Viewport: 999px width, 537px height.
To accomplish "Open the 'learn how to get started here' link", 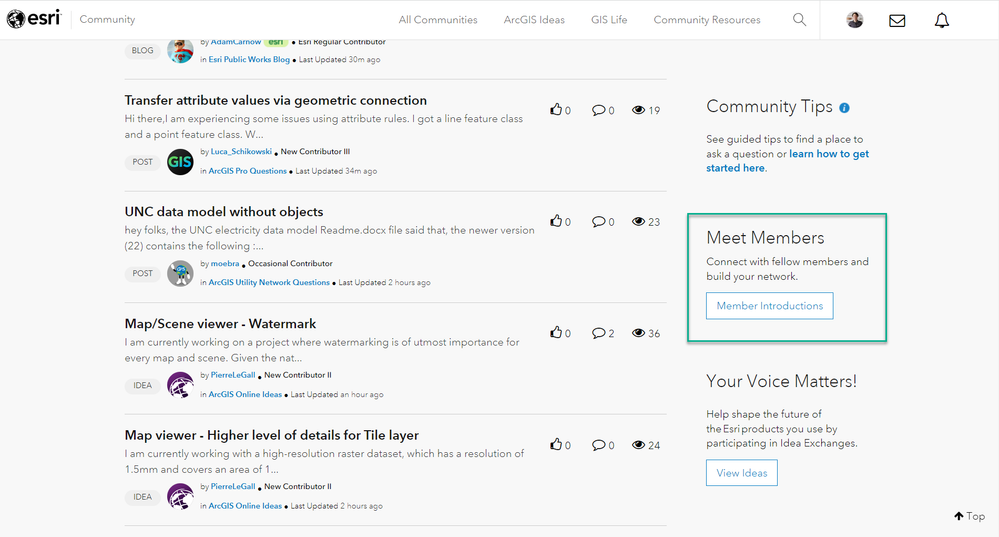I will (x=829, y=154).
